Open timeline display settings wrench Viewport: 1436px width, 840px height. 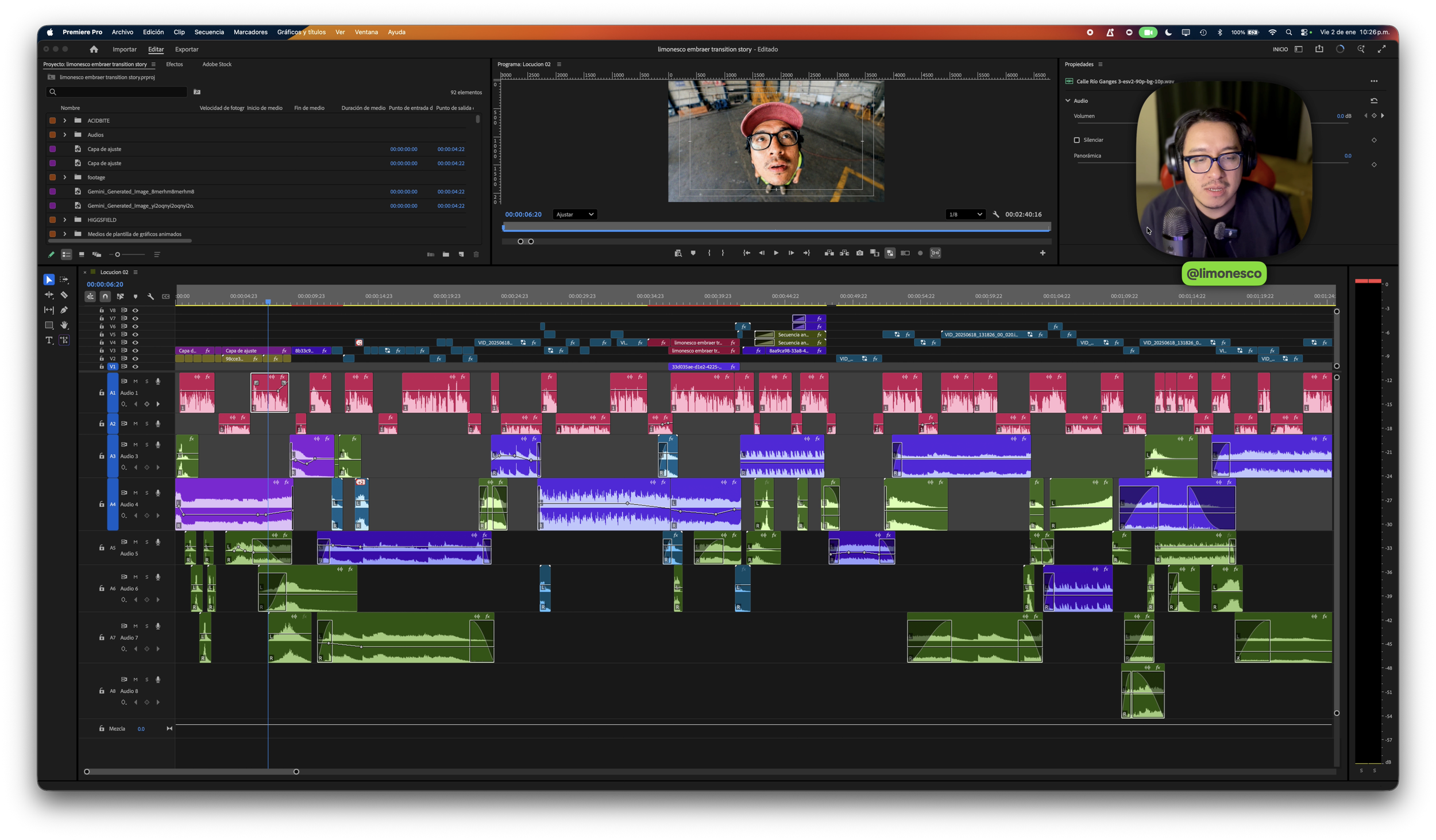point(150,296)
